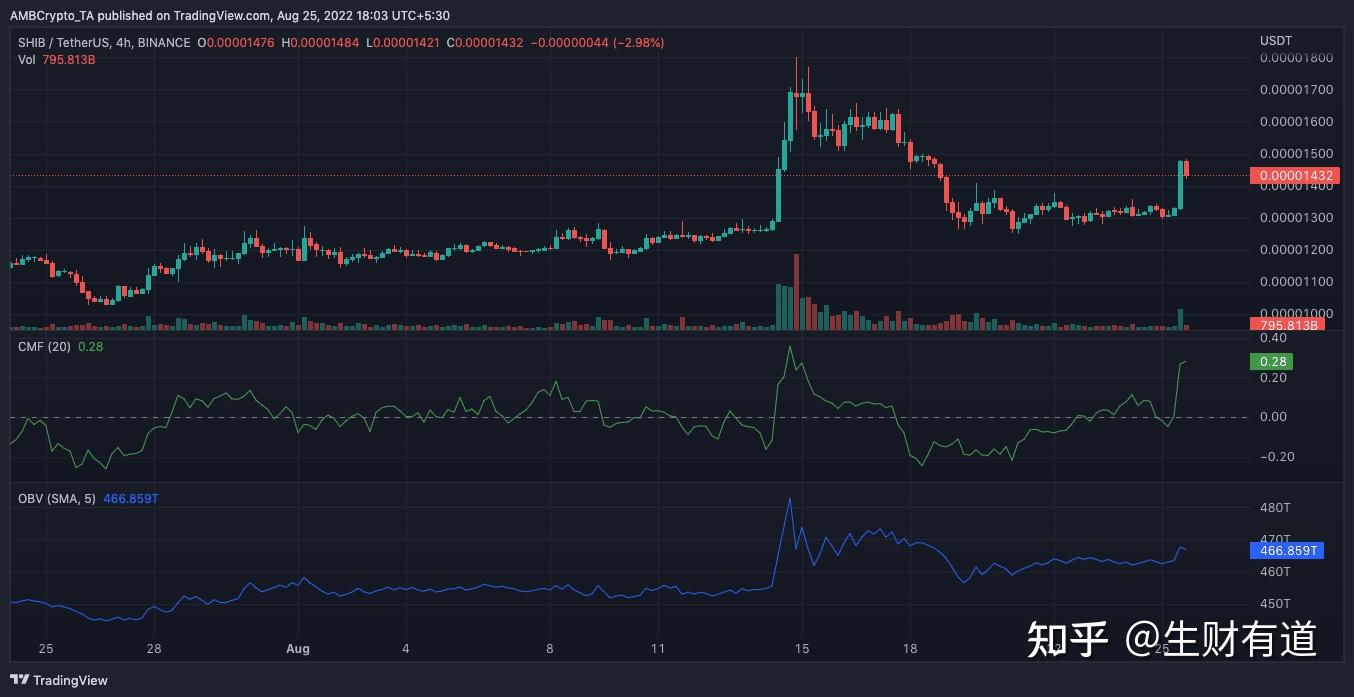
Task: Click the TradingView logo icon
Action: tap(18, 680)
